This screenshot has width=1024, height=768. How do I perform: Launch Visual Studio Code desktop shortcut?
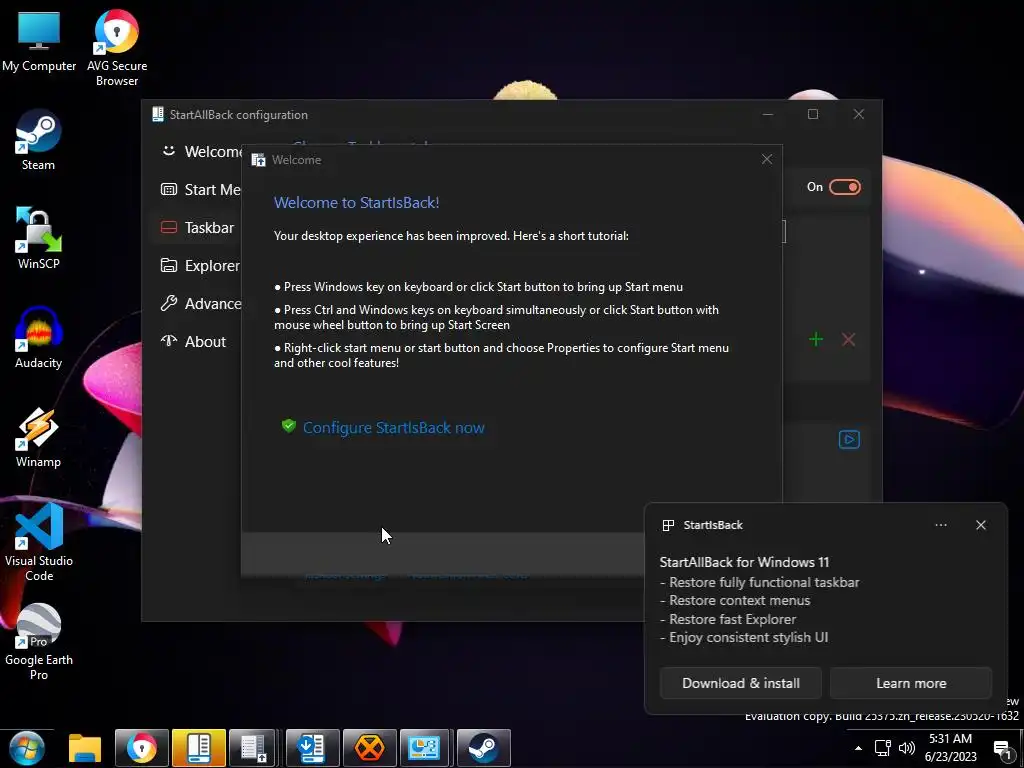point(39,542)
